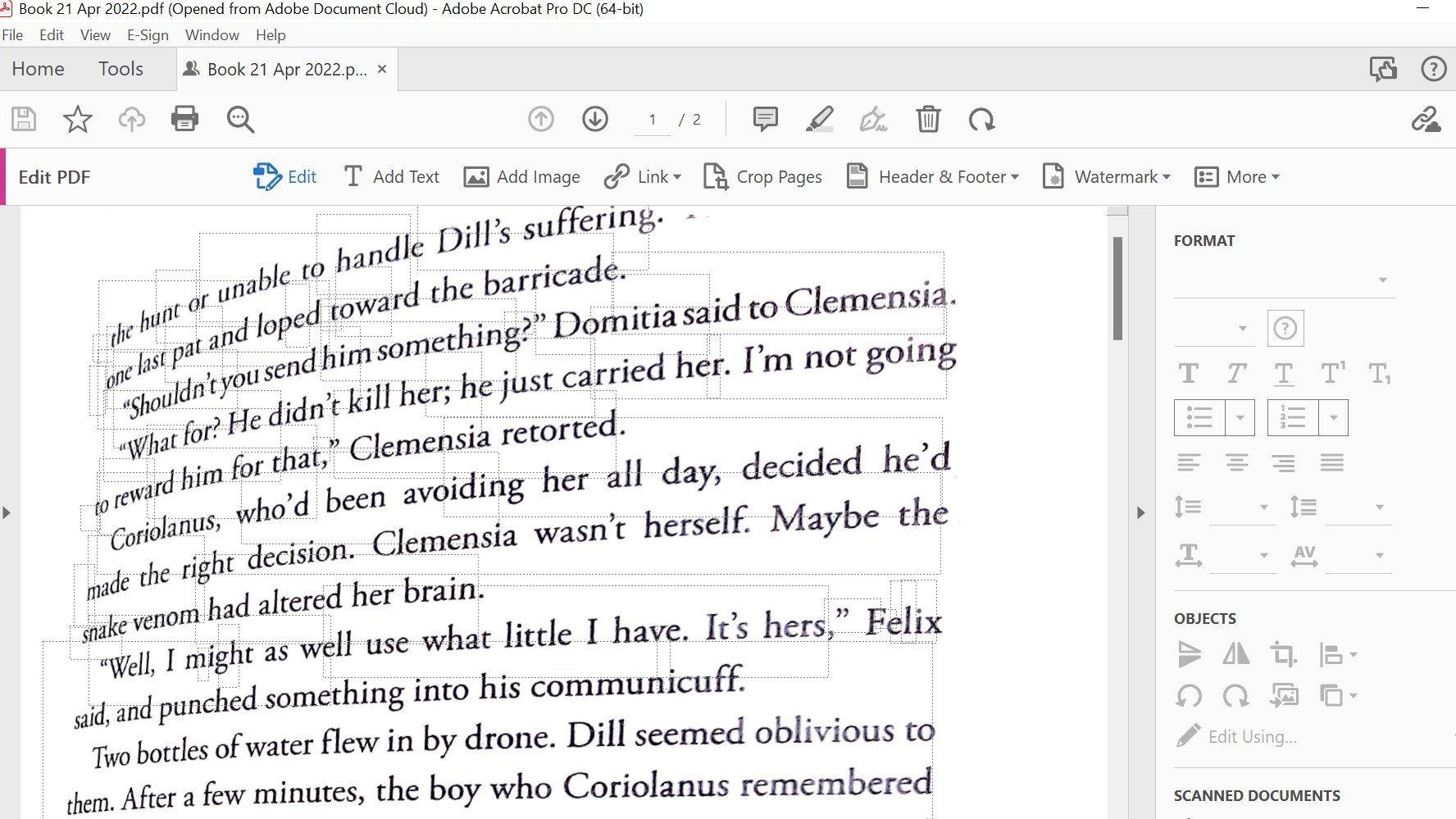1456x819 pixels.
Task: Toggle Italic text formatting
Action: [1236, 374]
